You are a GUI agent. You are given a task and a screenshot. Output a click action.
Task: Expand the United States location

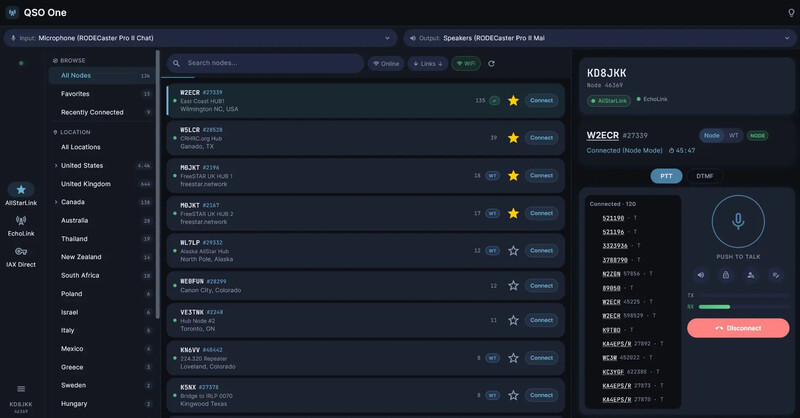click(56, 165)
